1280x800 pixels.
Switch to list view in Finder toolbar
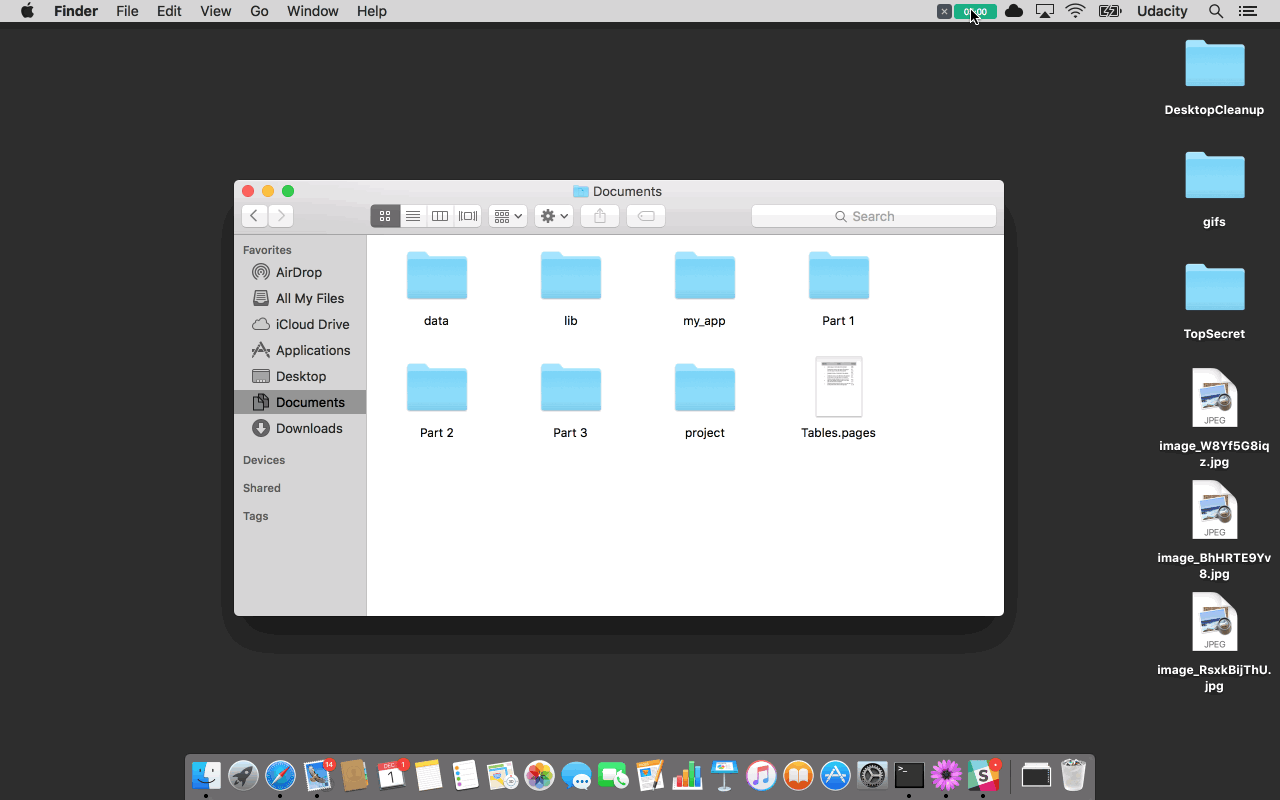pyautogui.click(x=413, y=215)
